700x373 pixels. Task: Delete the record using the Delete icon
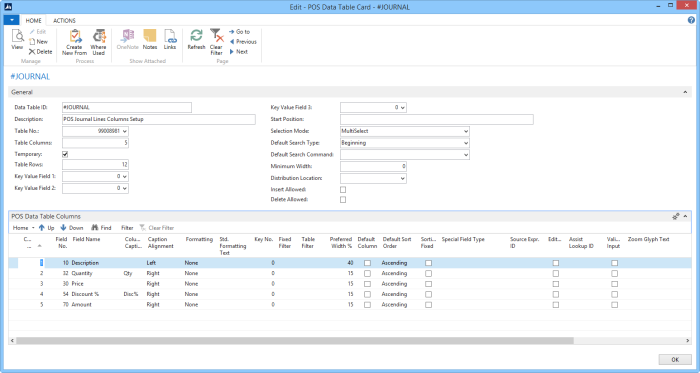click(x=32, y=52)
